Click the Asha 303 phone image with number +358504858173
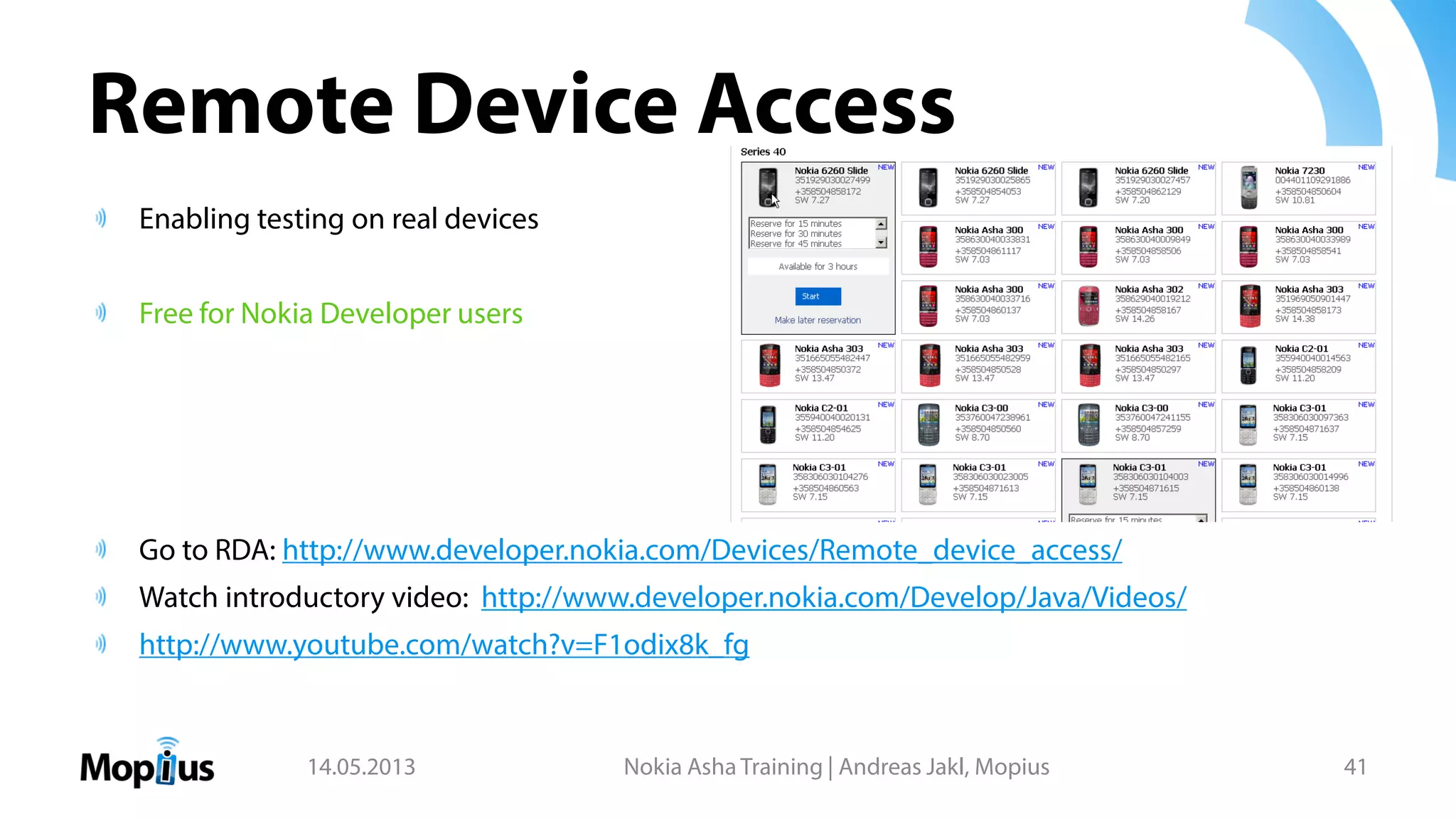This screenshot has width=1456, height=819. coord(1249,306)
